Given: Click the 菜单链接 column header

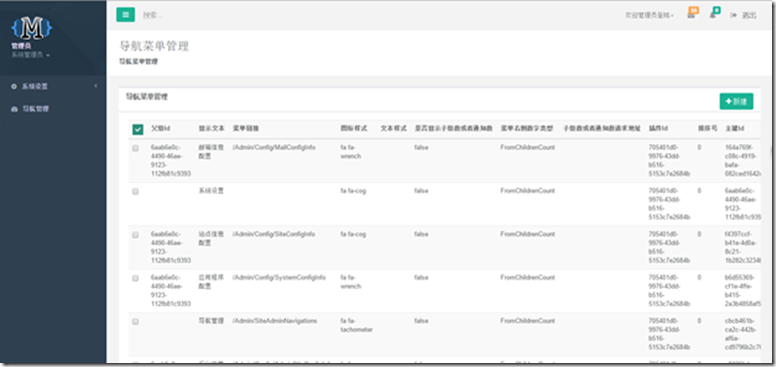Looking at the screenshot, I should click(x=246, y=128).
